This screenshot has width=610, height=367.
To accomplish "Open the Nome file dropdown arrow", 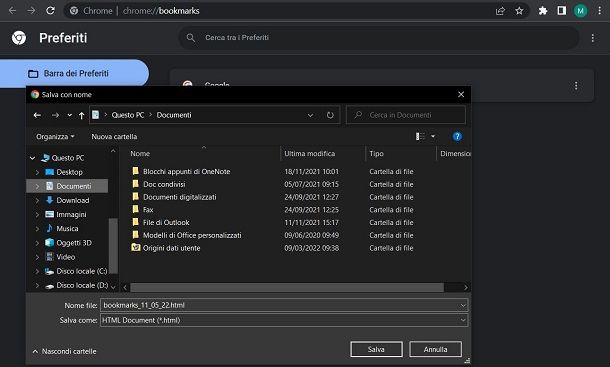I will tap(463, 305).
